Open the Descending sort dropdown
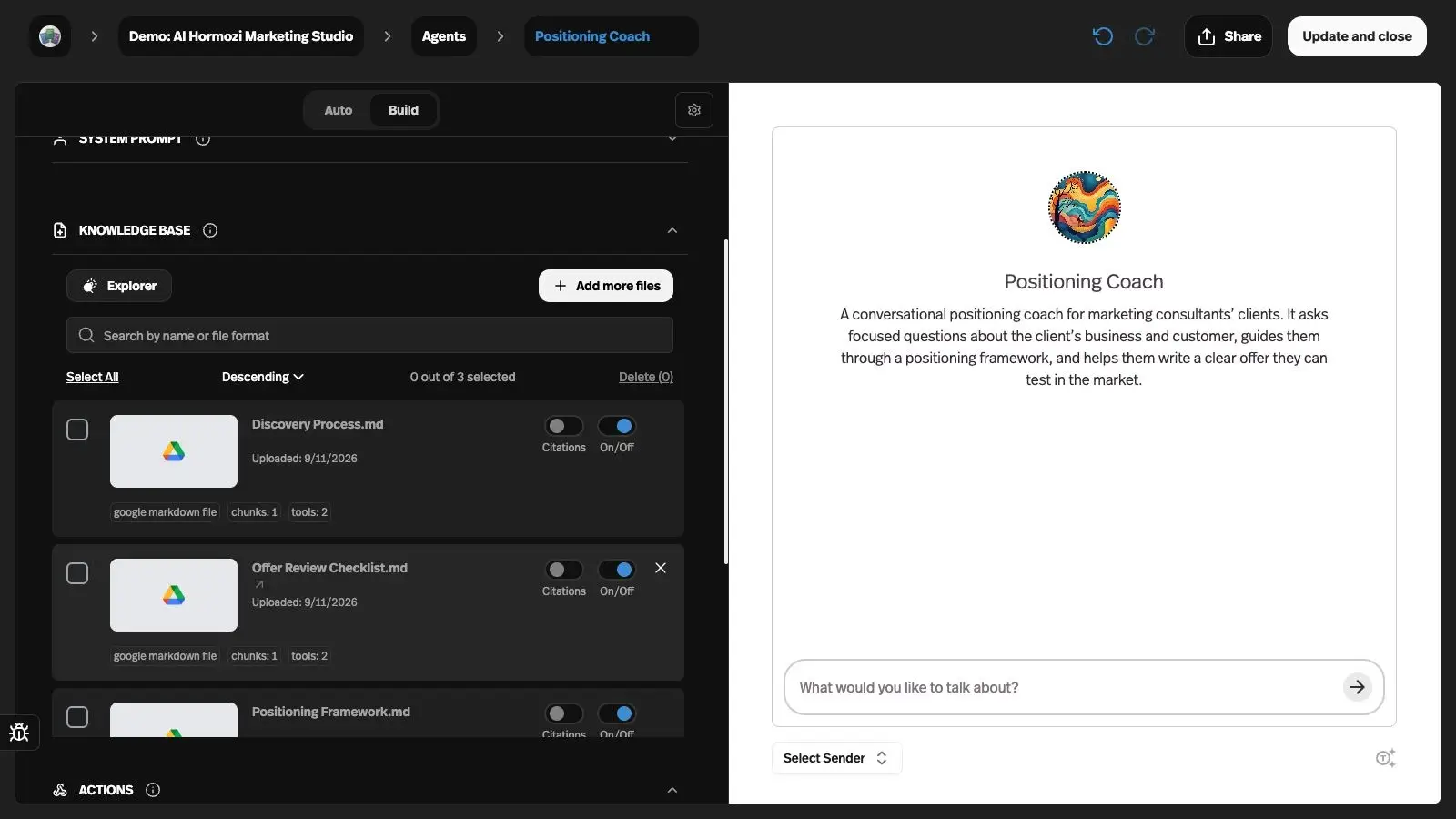 click(x=262, y=377)
